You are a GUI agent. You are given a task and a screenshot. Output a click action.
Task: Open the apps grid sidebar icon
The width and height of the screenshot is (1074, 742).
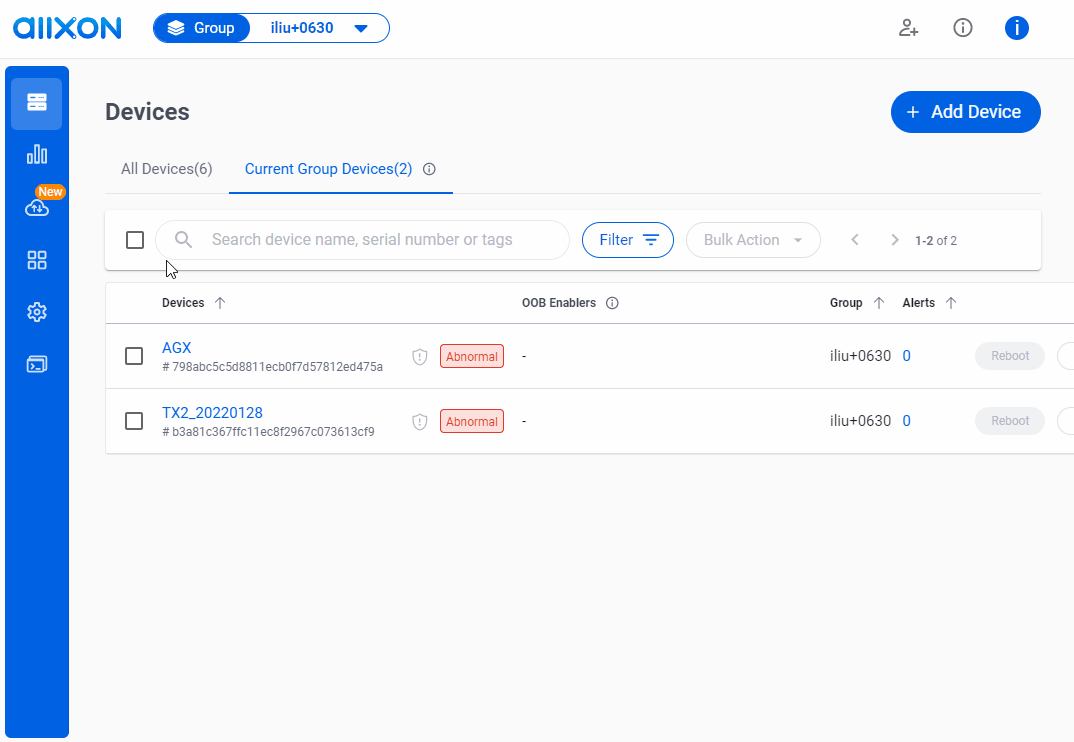[37, 260]
